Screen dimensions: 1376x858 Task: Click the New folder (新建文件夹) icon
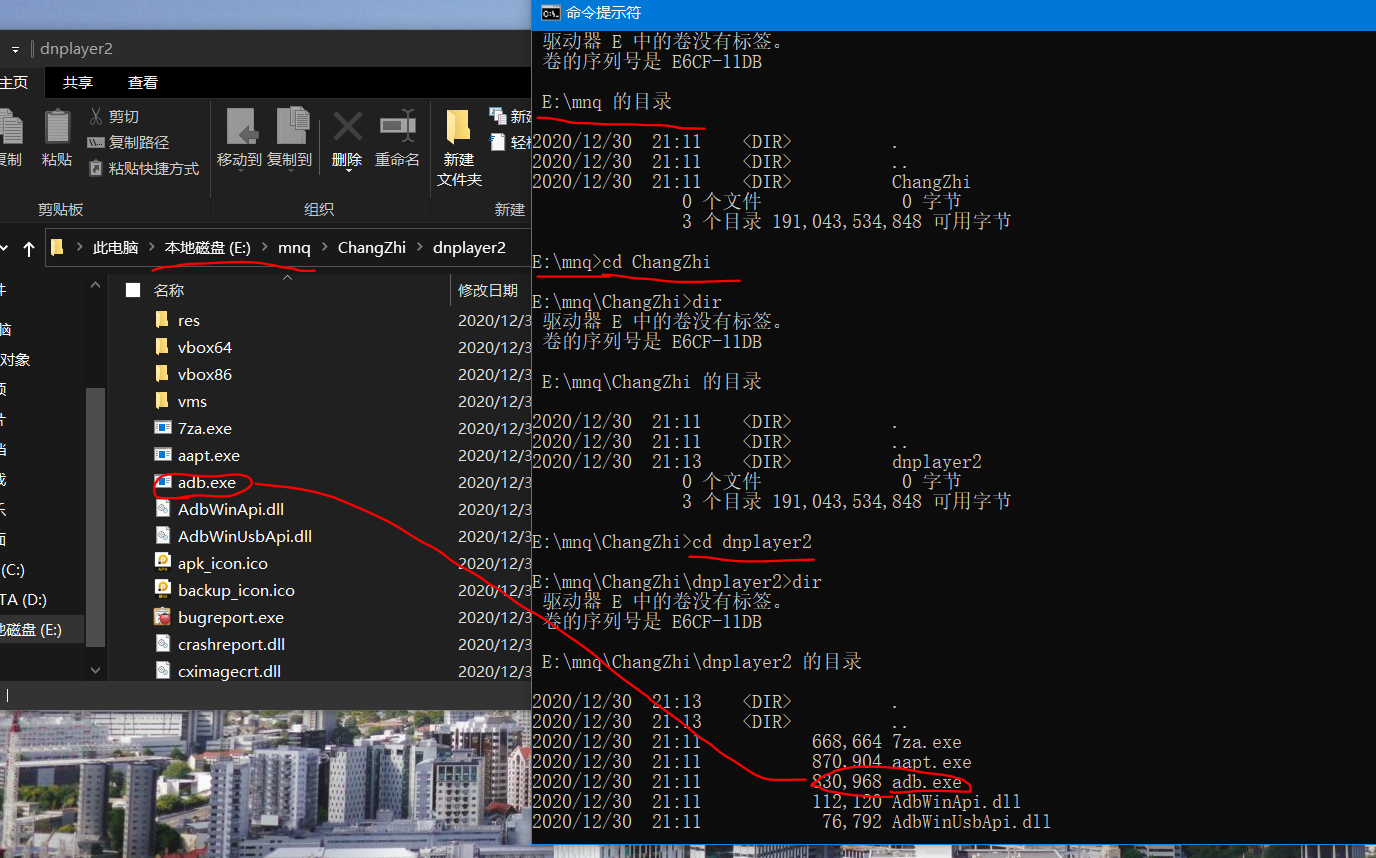click(459, 128)
